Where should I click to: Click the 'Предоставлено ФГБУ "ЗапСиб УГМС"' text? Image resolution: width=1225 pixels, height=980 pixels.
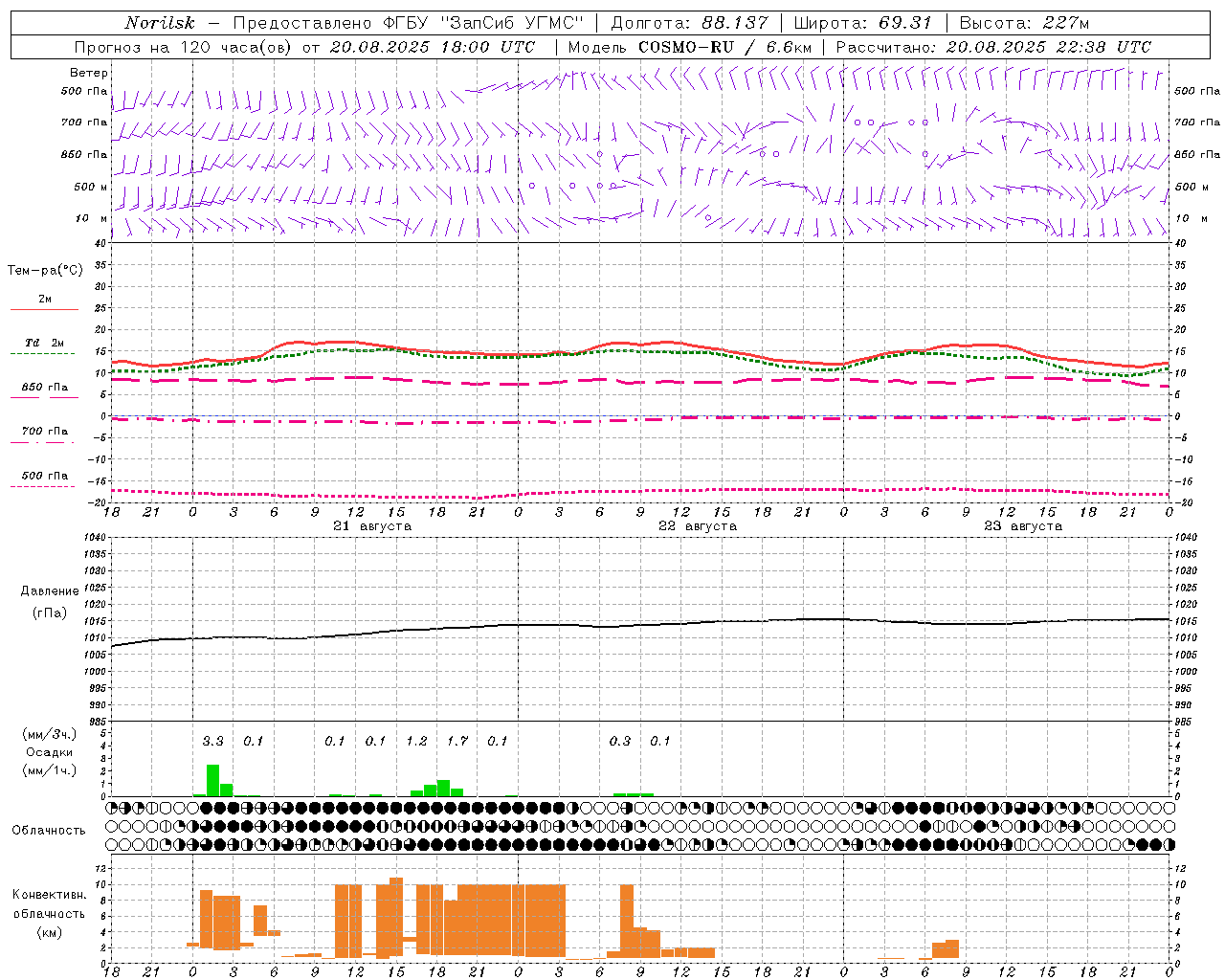pyautogui.click(x=409, y=23)
